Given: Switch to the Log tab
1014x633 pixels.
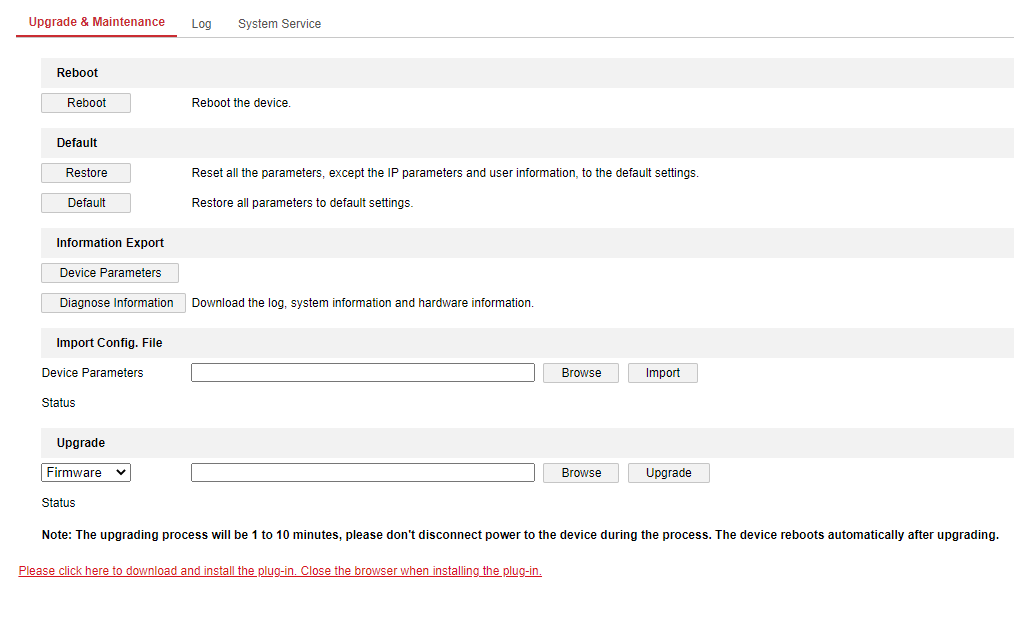Looking at the screenshot, I should point(201,24).
